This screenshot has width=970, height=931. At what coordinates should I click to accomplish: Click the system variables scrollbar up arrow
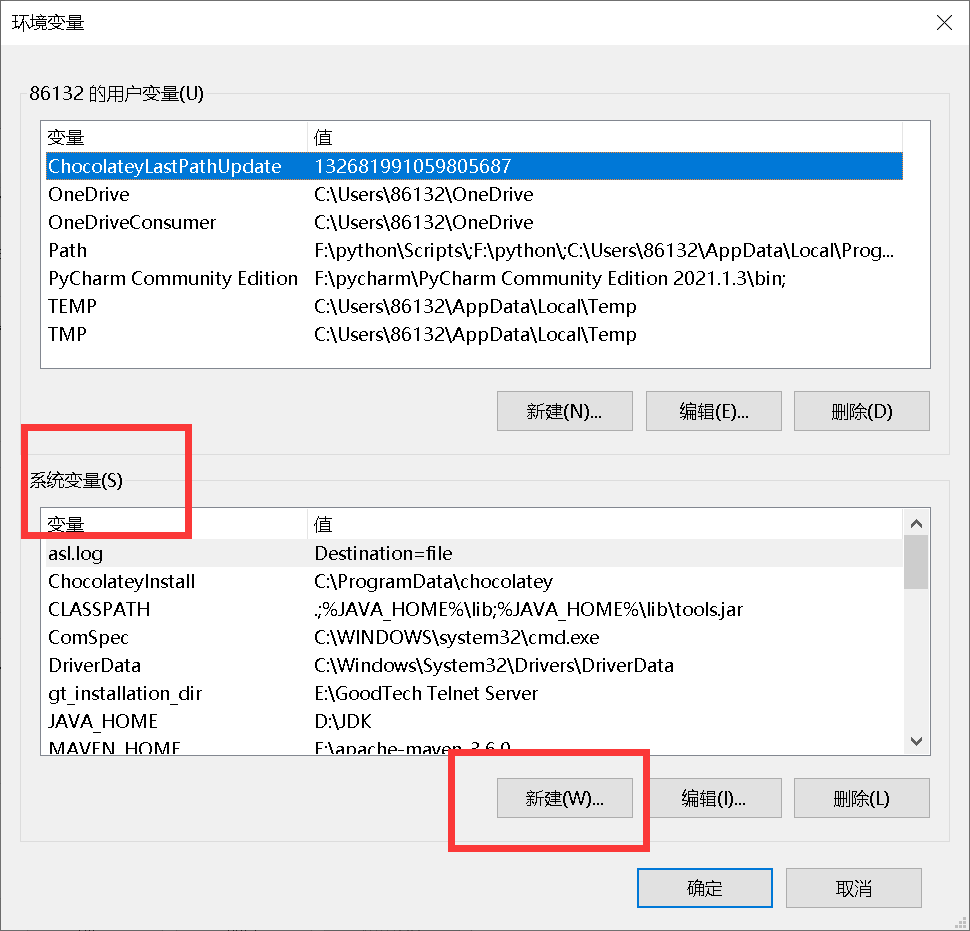click(916, 523)
